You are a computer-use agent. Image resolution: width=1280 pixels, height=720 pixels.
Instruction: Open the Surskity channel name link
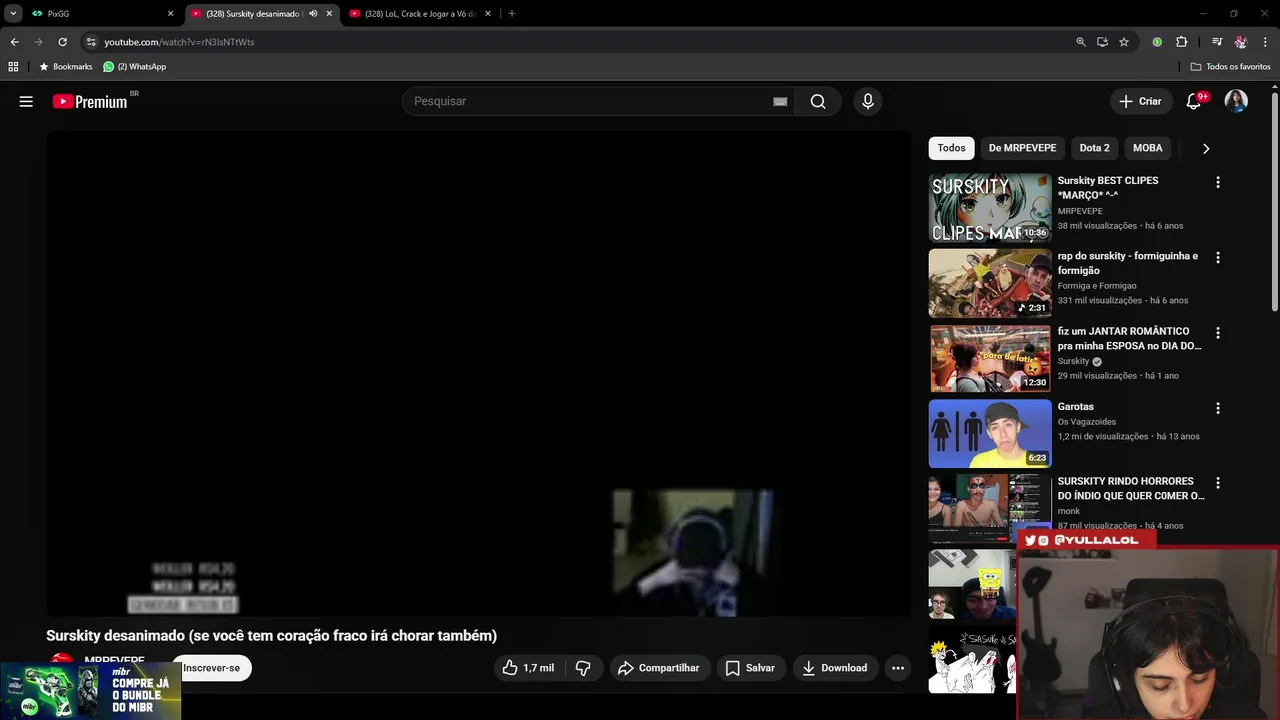click(1073, 361)
